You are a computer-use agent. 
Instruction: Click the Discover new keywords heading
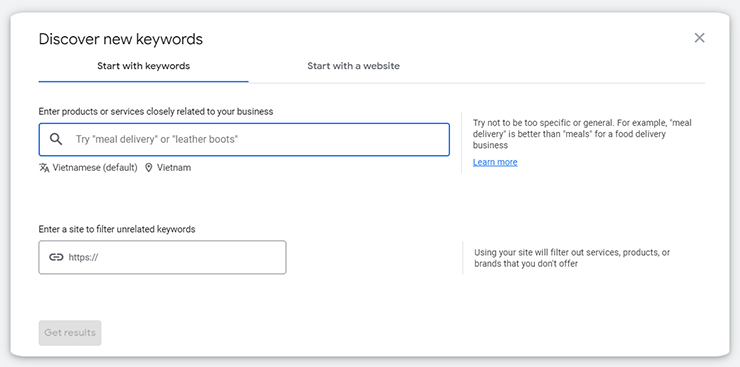pos(121,39)
